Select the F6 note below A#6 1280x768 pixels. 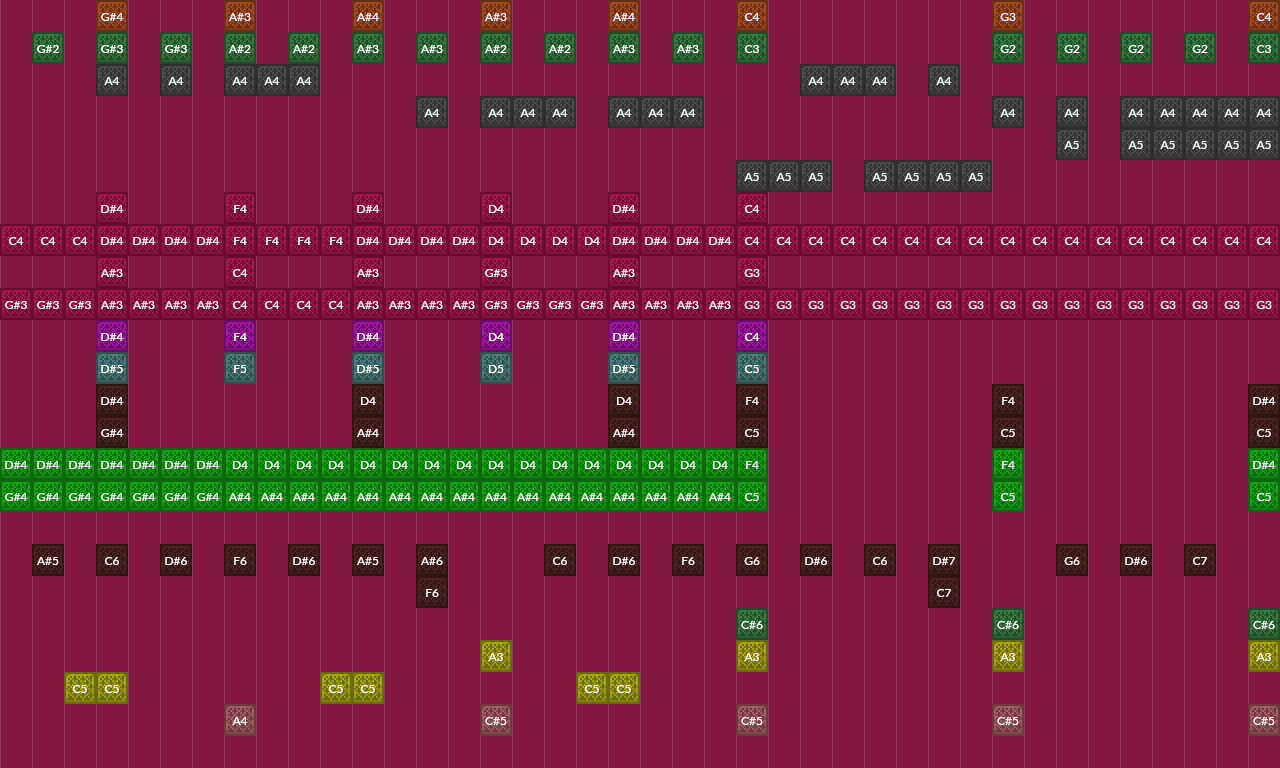click(432, 592)
